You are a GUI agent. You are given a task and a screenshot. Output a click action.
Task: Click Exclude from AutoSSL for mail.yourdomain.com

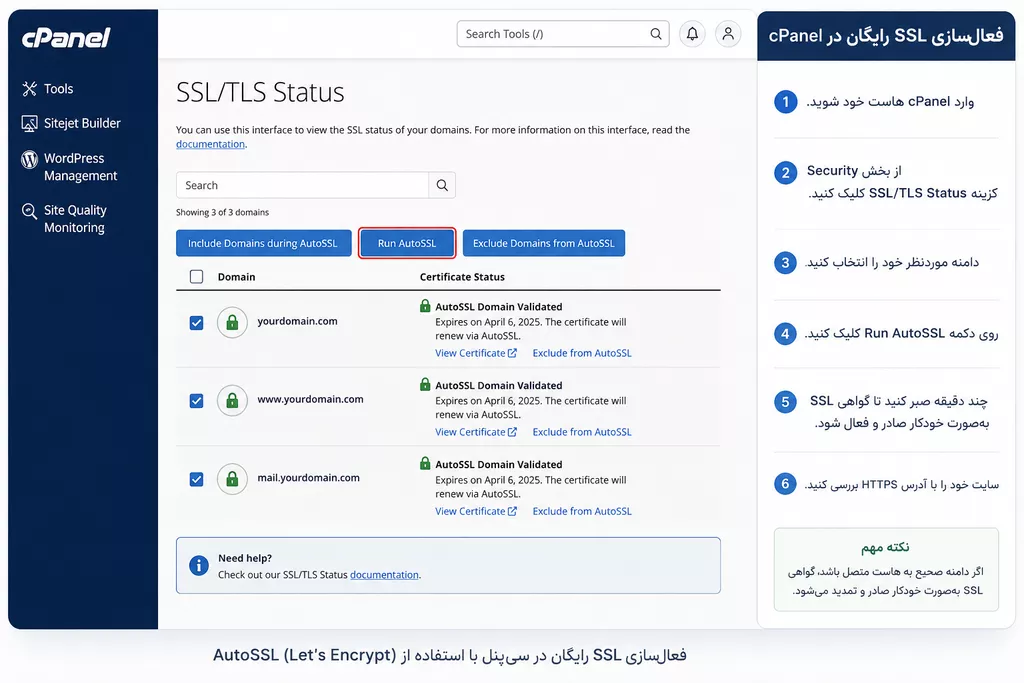pyautogui.click(x=582, y=511)
